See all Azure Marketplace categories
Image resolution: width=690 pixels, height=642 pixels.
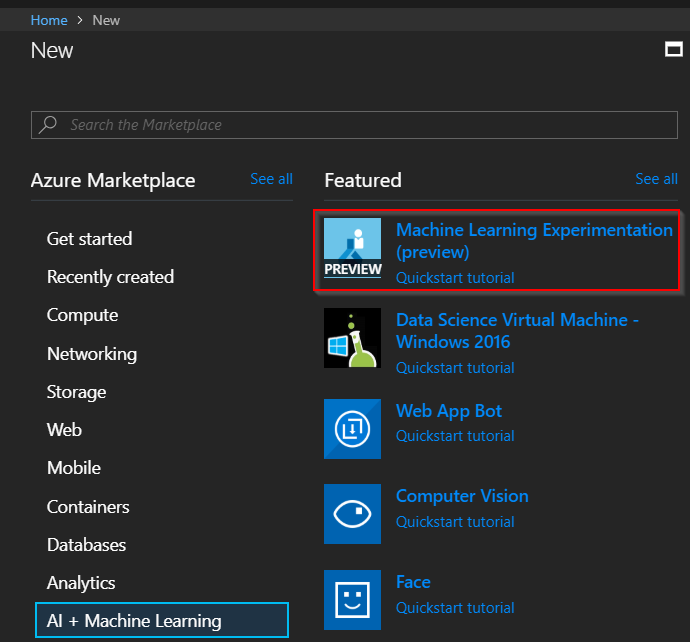coord(271,179)
